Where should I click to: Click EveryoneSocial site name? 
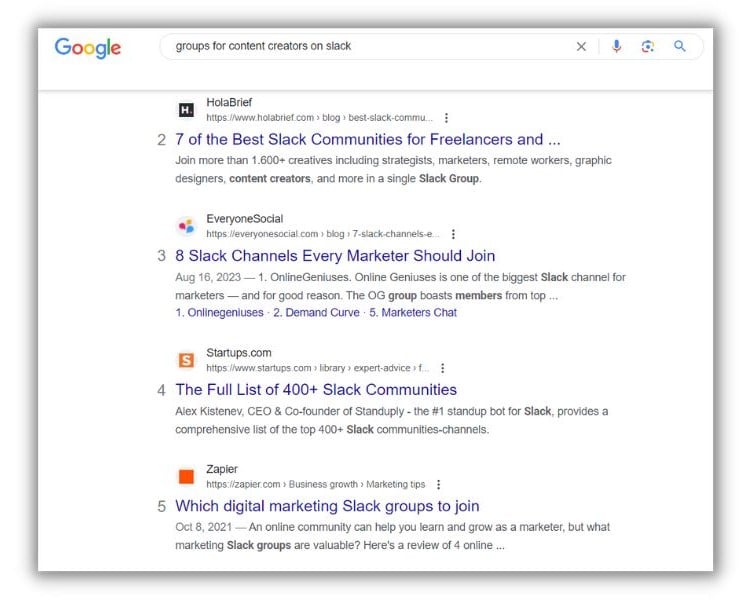click(245, 219)
